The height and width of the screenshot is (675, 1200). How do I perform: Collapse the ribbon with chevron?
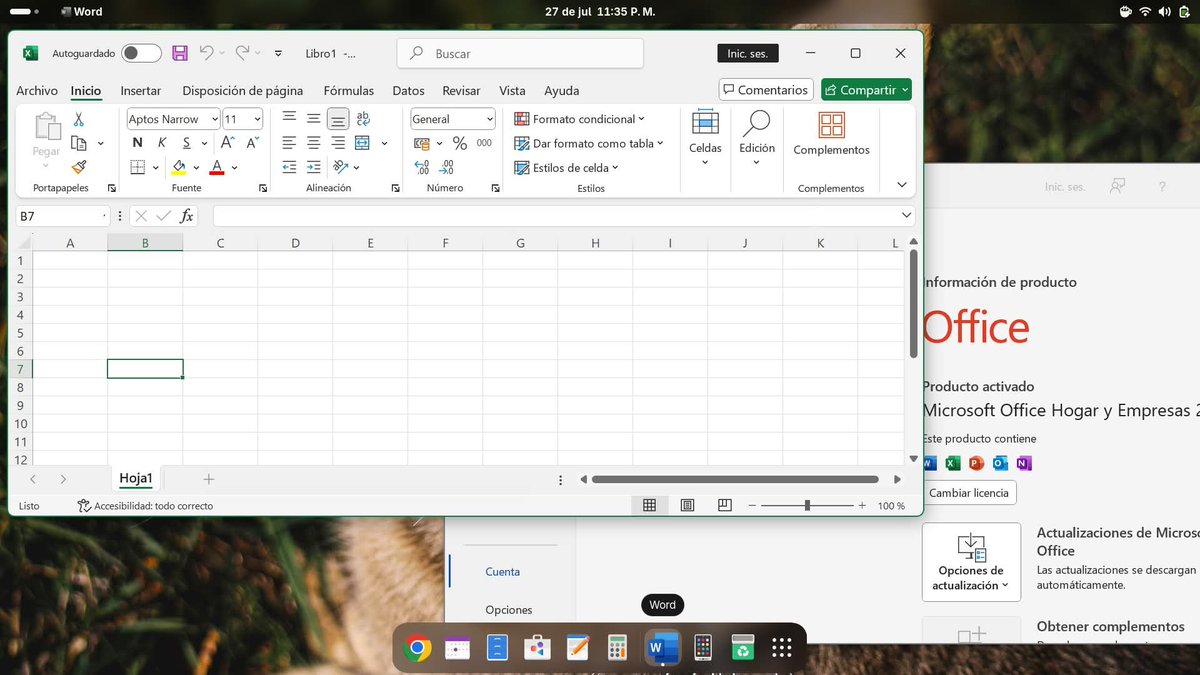point(902,185)
